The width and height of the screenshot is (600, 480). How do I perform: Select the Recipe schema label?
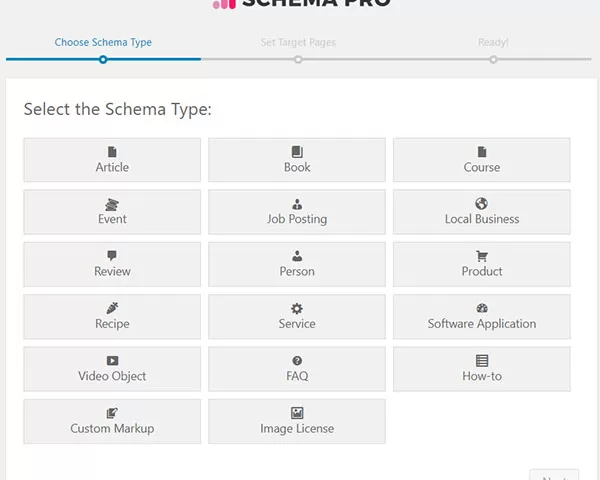112,324
